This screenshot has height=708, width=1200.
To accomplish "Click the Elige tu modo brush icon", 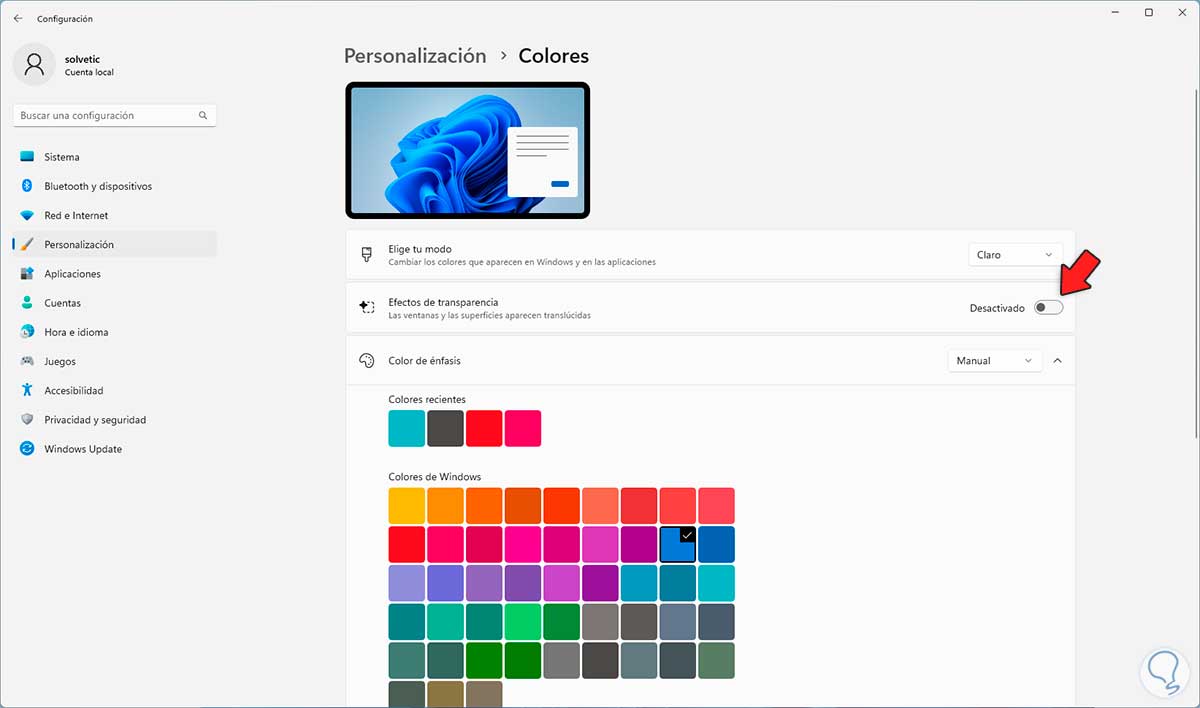I will 367,254.
